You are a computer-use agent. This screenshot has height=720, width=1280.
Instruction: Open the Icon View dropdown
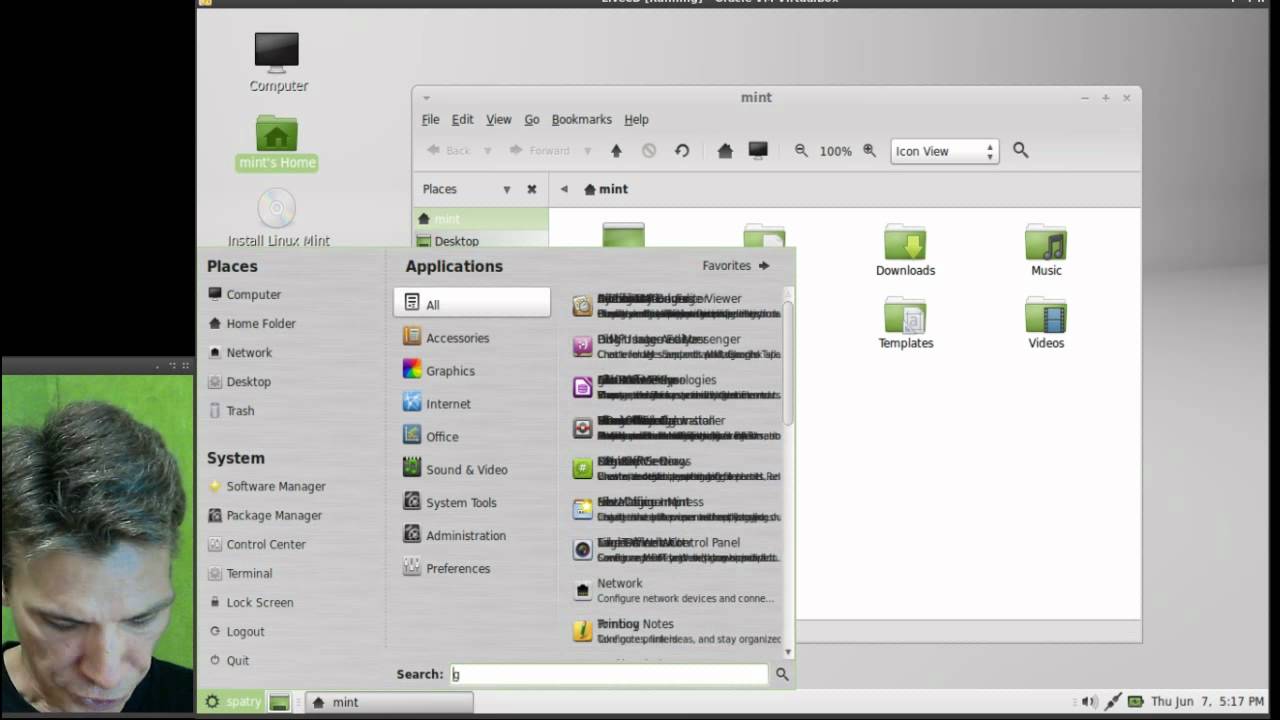[944, 151]
